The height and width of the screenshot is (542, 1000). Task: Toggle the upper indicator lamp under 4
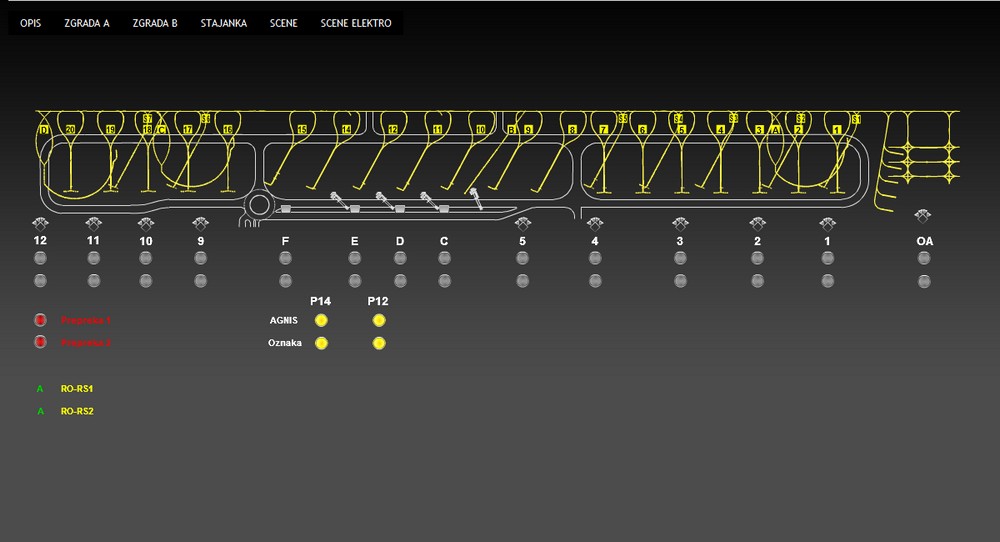point(595,258)
